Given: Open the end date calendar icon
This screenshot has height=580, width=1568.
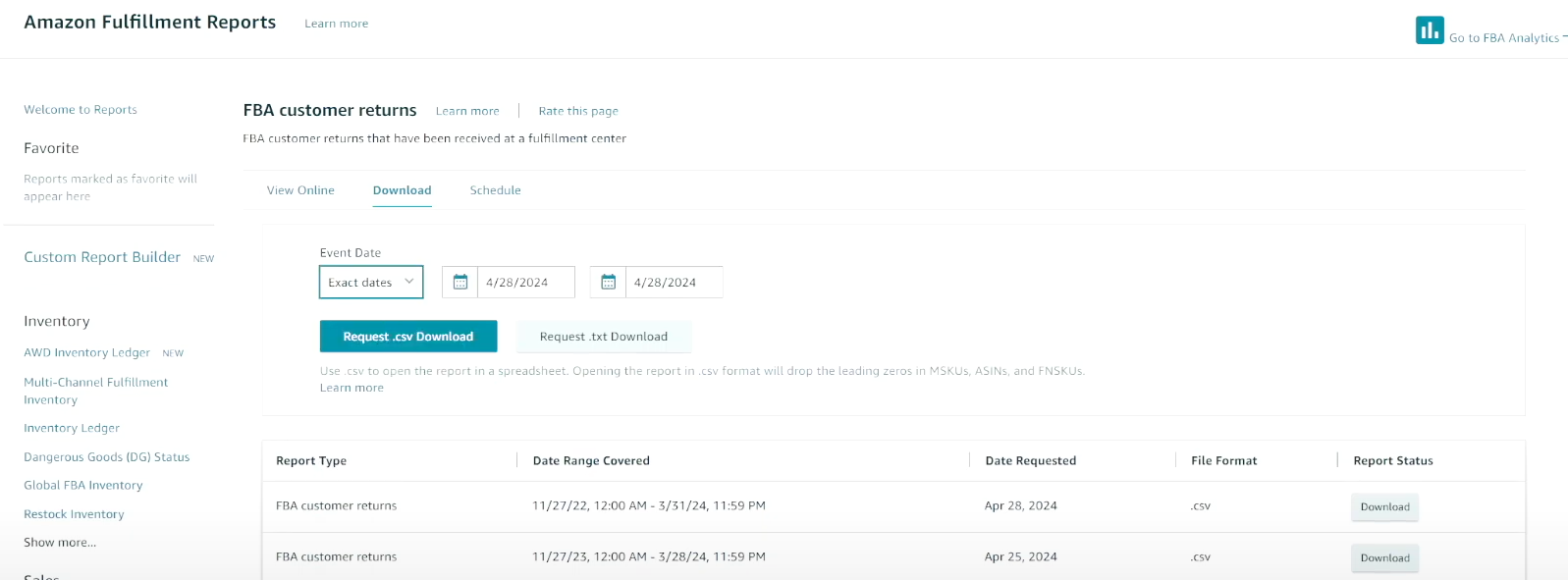Looking at the screenshot, I should coord(609,283).
